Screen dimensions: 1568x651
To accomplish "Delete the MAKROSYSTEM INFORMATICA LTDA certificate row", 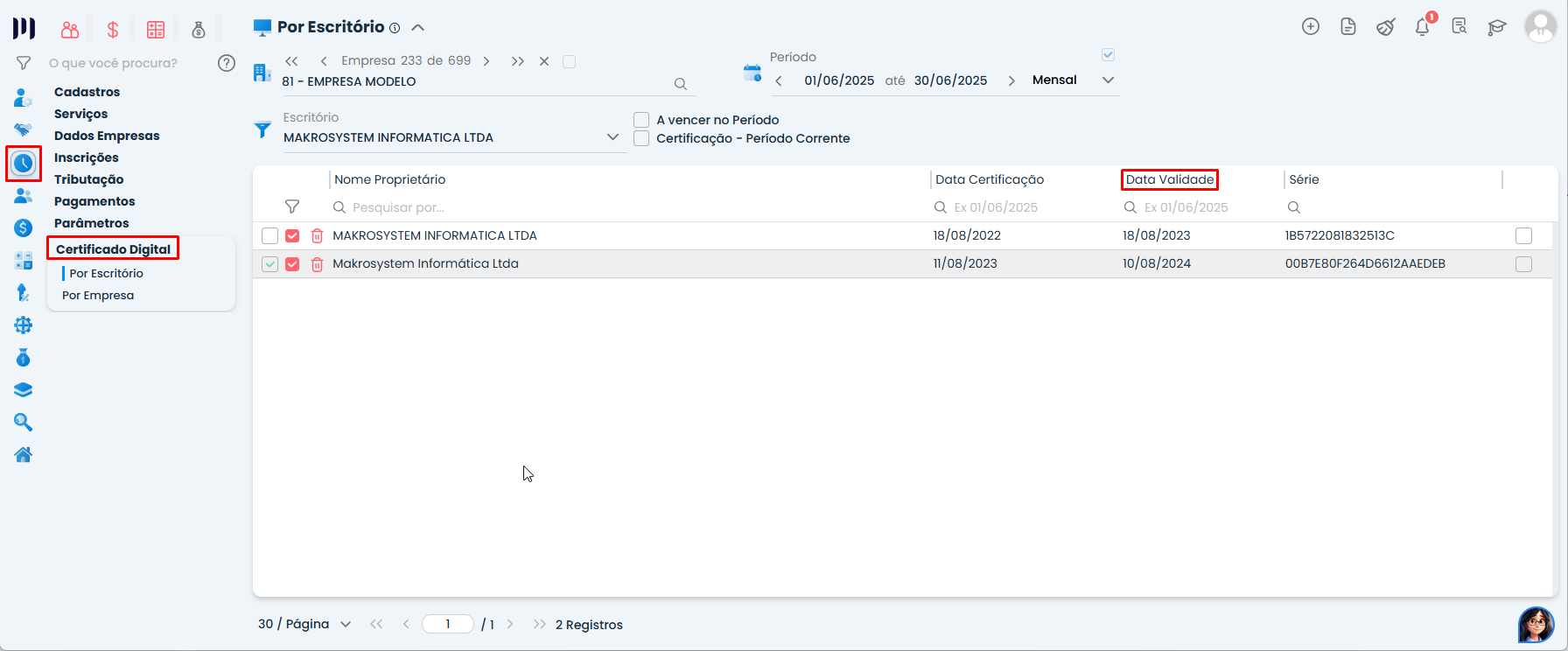I will [x=317, y=236].
